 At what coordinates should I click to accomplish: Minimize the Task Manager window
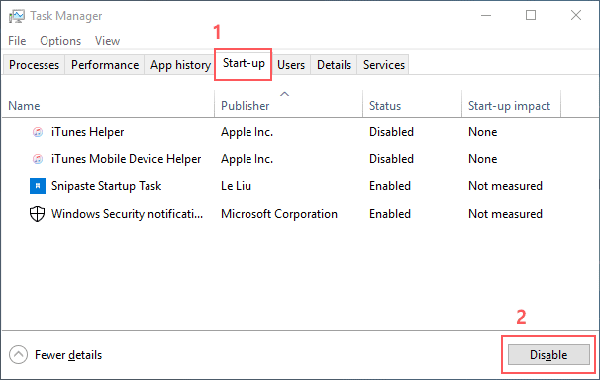[486, 15]
